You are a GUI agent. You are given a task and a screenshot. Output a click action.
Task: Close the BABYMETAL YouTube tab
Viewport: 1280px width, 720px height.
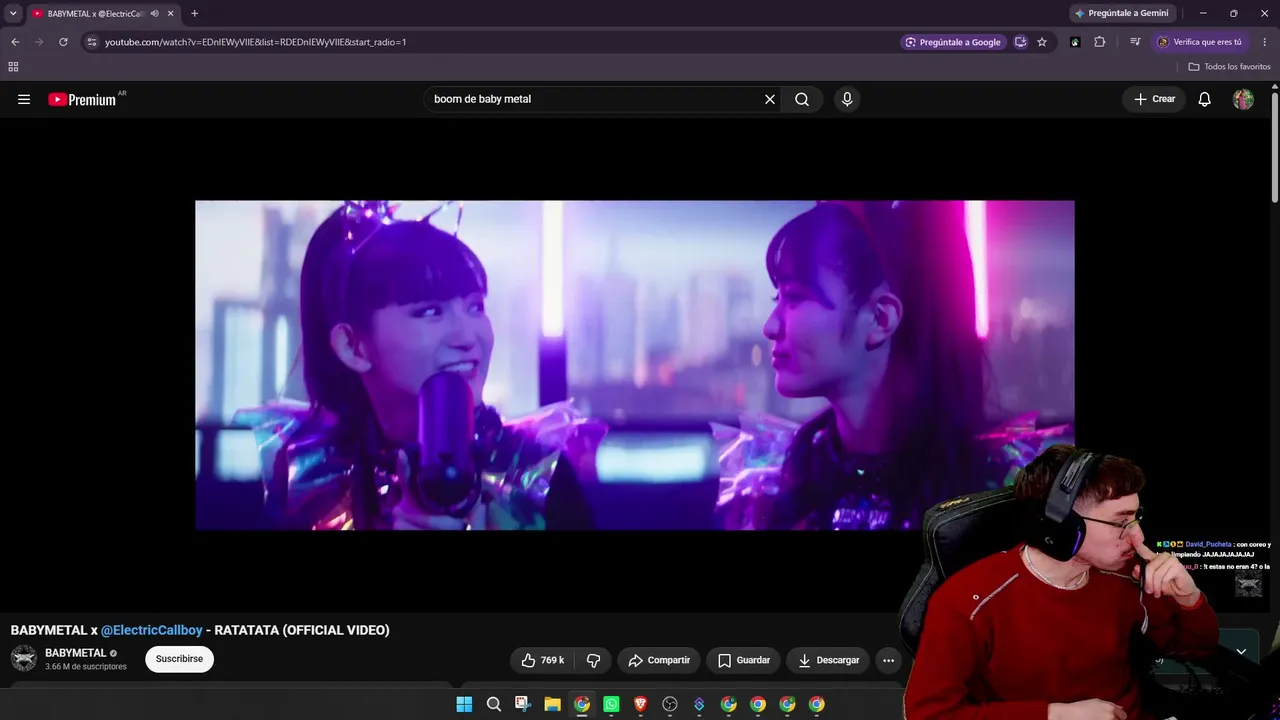(171, 14)
